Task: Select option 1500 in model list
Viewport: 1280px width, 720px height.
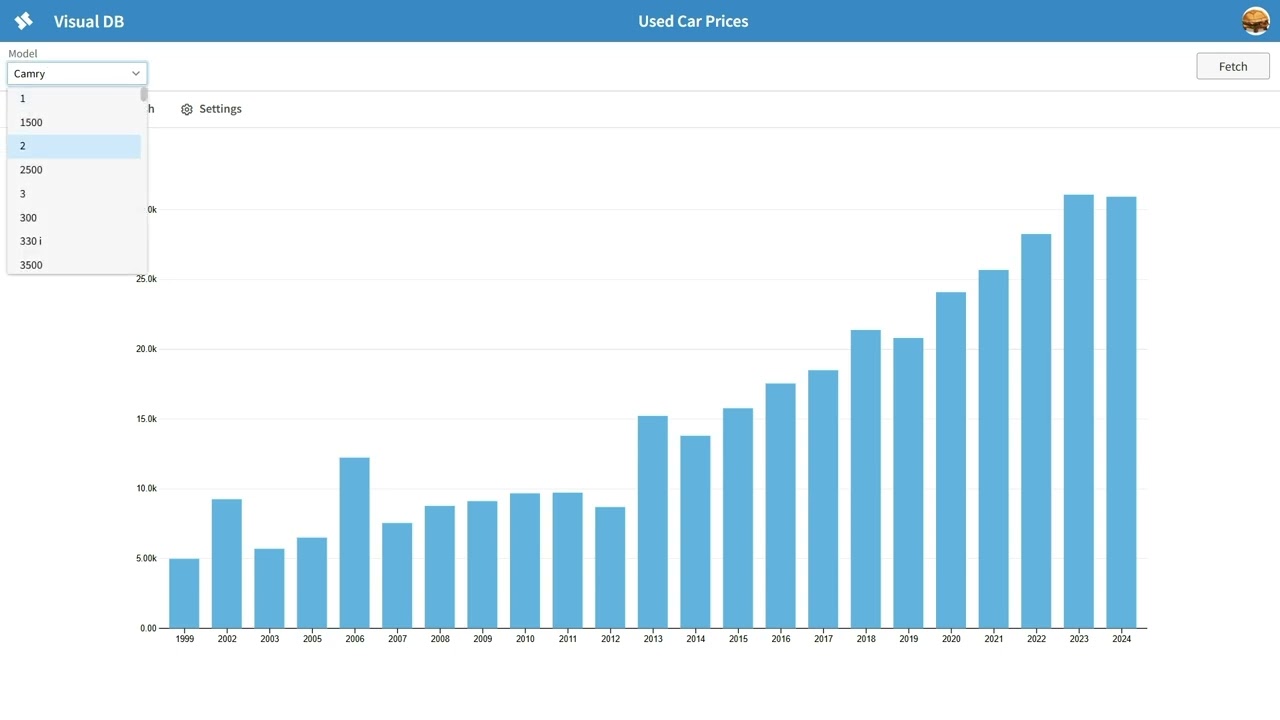Action: pos(74,122)
